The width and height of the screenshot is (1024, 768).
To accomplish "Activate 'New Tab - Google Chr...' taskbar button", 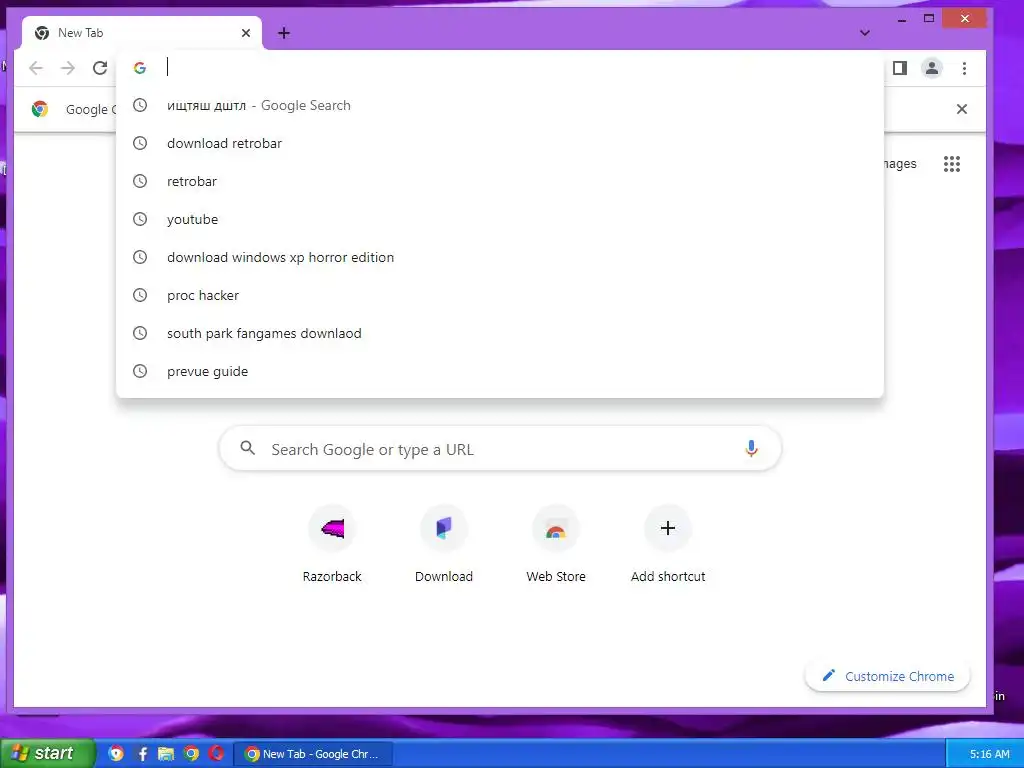I will coord(313,754).
